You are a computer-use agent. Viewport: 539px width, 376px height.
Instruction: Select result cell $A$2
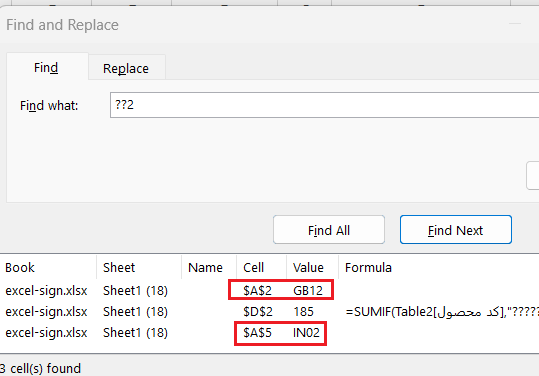pyautogui.click(x=257, y=291)
